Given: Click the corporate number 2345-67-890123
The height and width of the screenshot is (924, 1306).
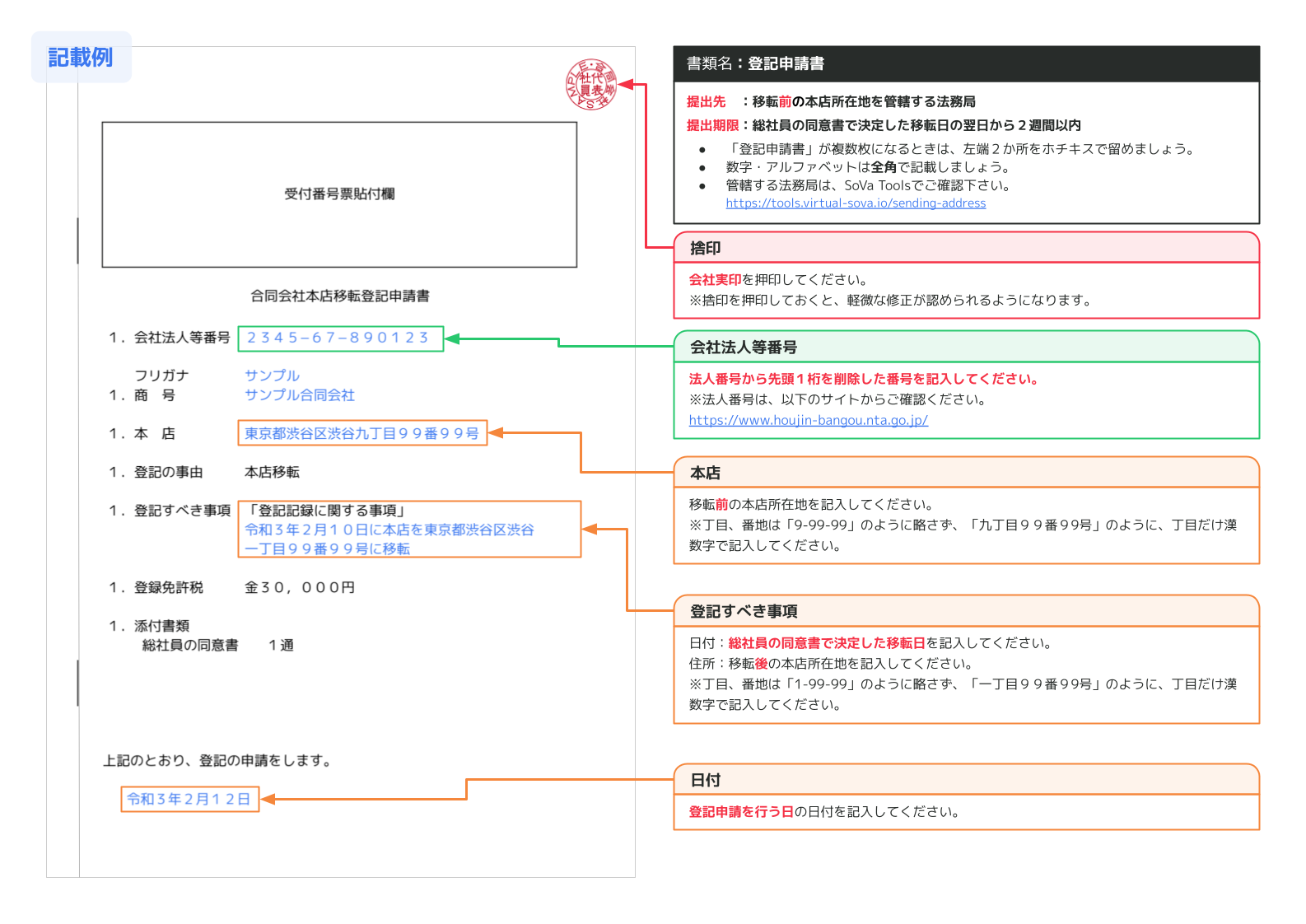Looking at the screenshot, I should point(340,338).
